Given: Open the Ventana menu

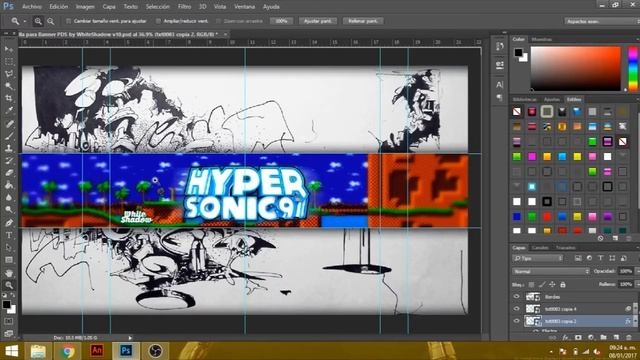Looking at the screenshot, I should point(244,7).
